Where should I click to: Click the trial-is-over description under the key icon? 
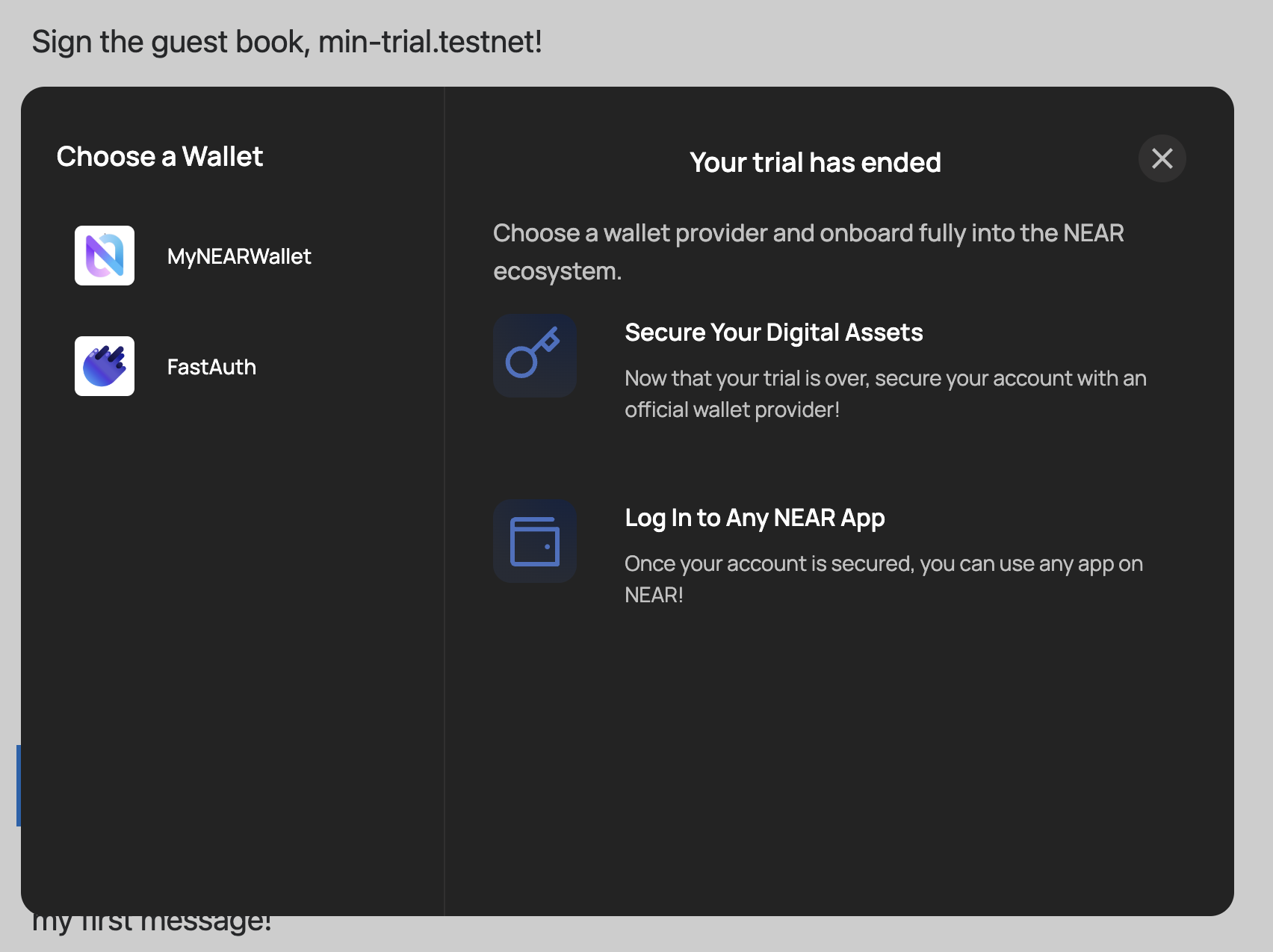[x=885, y=394]
